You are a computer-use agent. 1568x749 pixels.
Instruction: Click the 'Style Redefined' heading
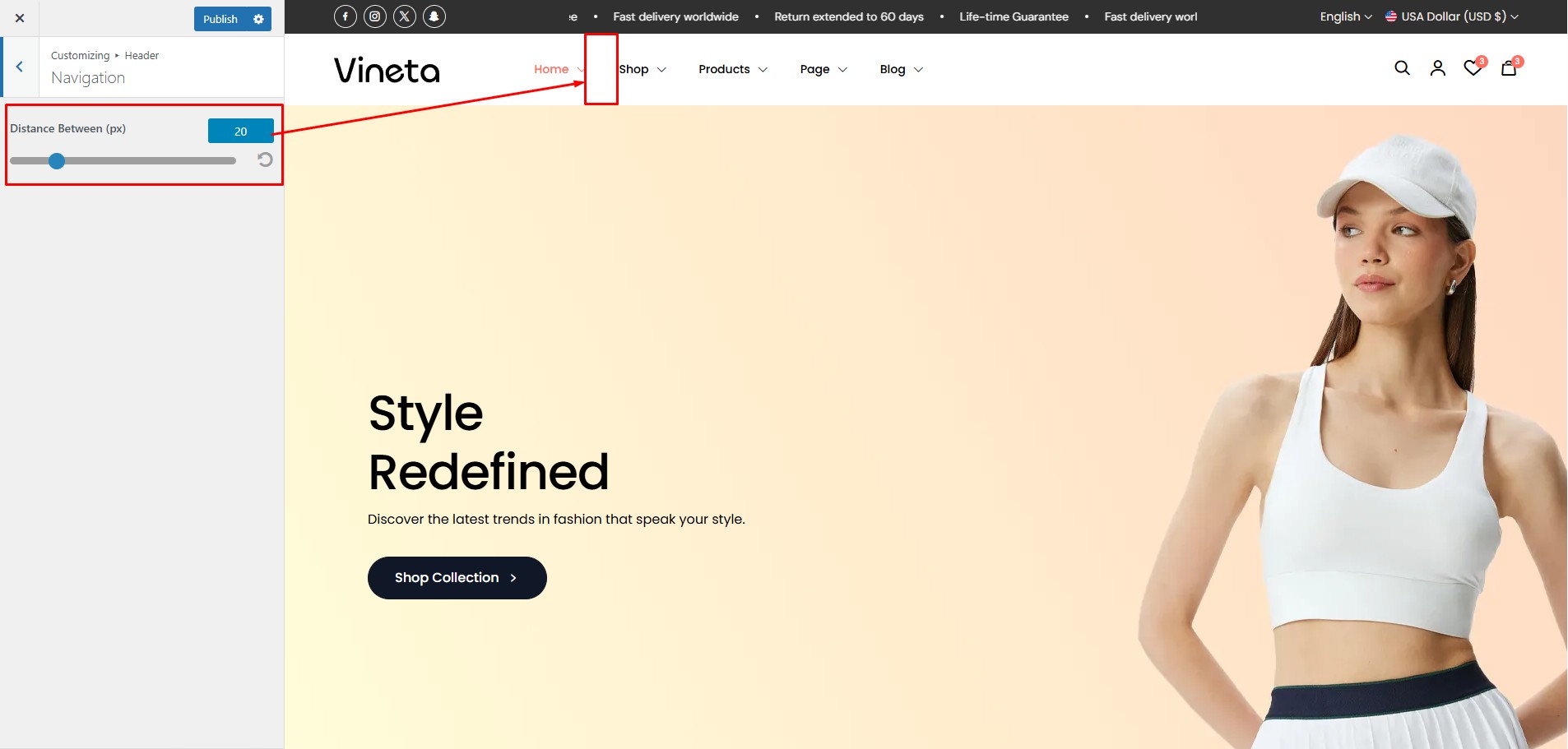489,442
